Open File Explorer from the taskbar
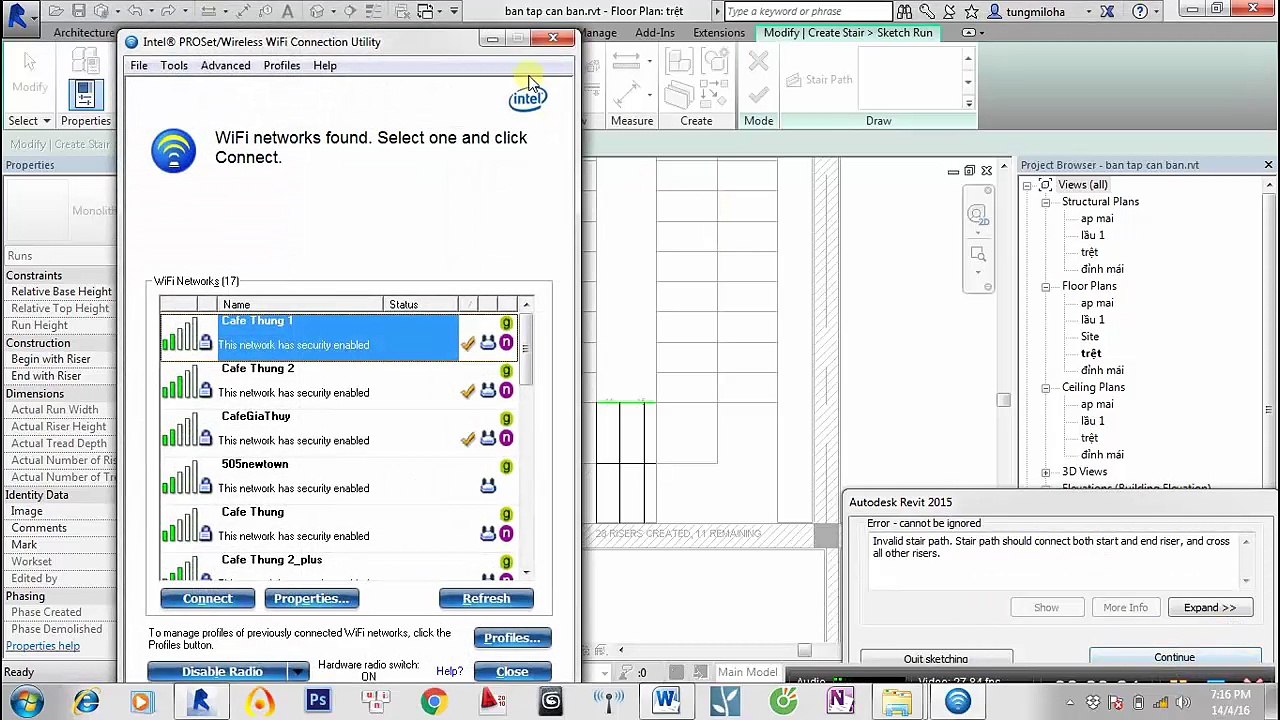Image resolution: width=1280 pixels, height=720 pixels. [897, 701]
